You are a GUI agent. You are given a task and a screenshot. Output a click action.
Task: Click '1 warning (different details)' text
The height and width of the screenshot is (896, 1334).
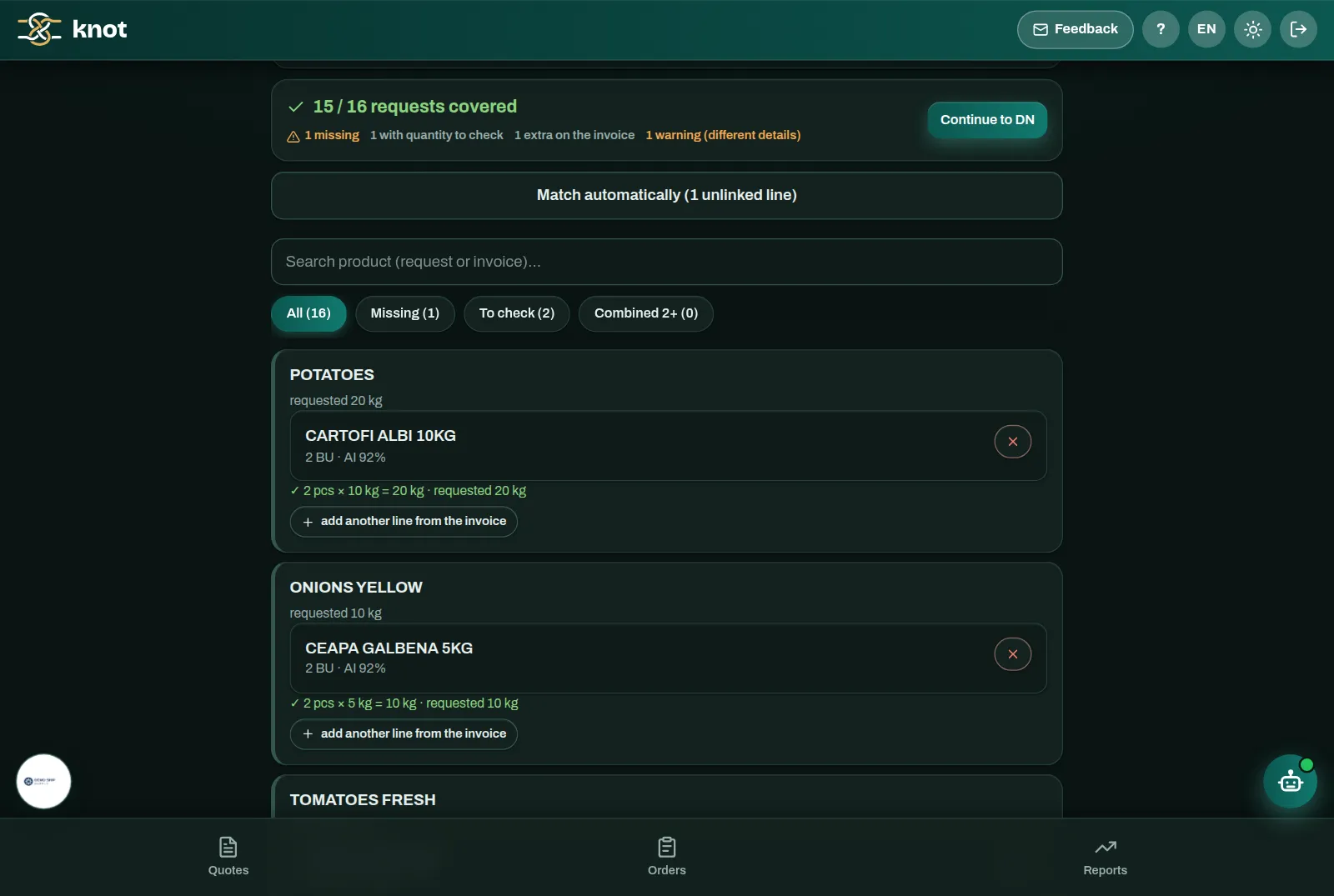[723, 135]
